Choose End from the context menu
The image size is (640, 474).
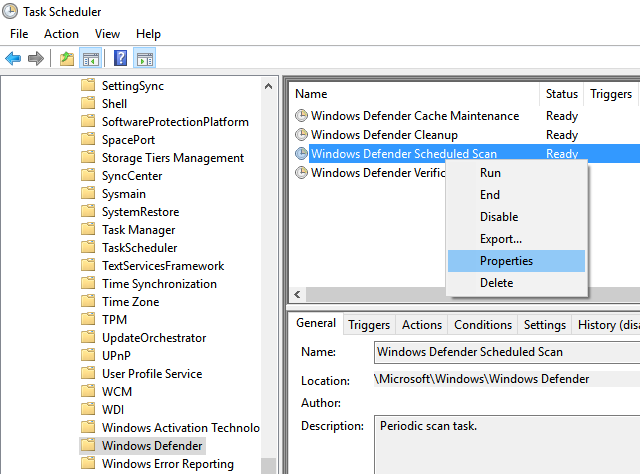[516, 195]
